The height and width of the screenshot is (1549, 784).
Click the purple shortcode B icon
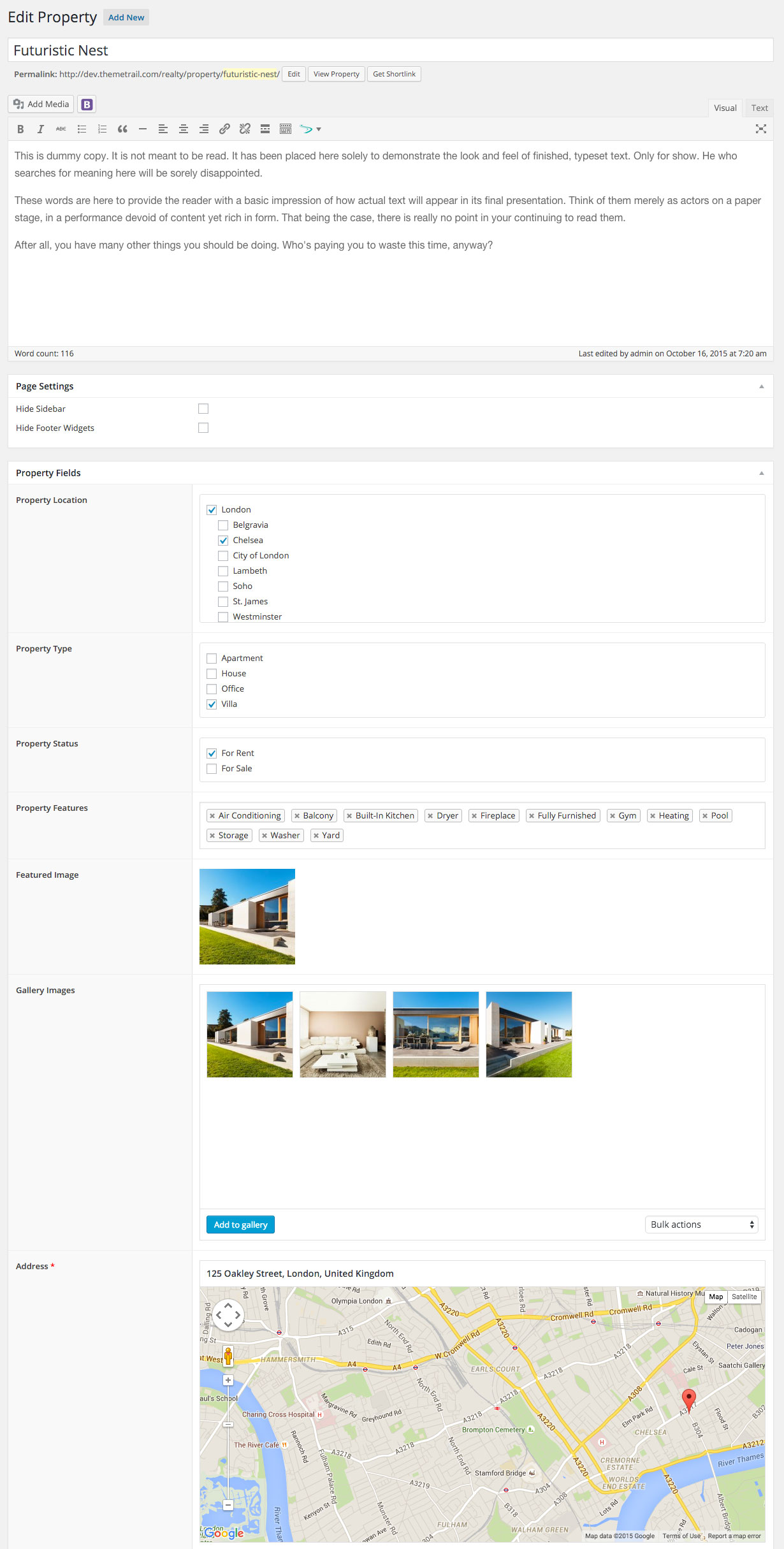[87, 105]
